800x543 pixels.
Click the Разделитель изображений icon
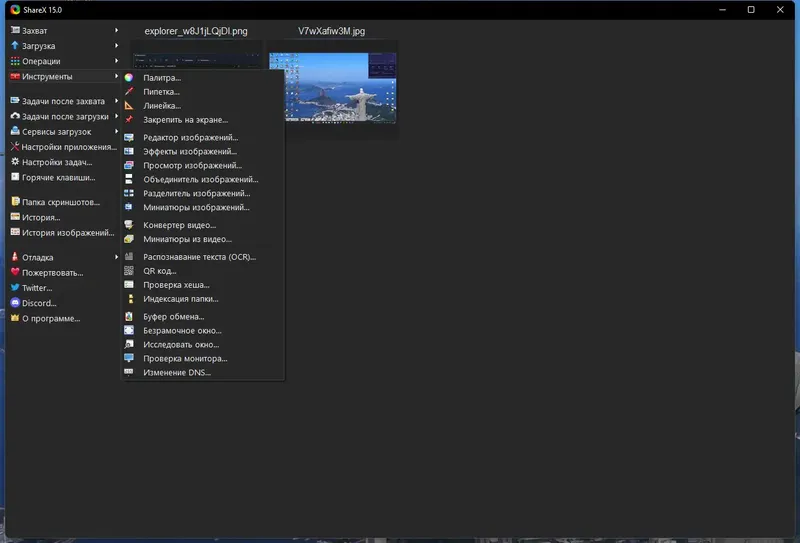click(129, 193)
